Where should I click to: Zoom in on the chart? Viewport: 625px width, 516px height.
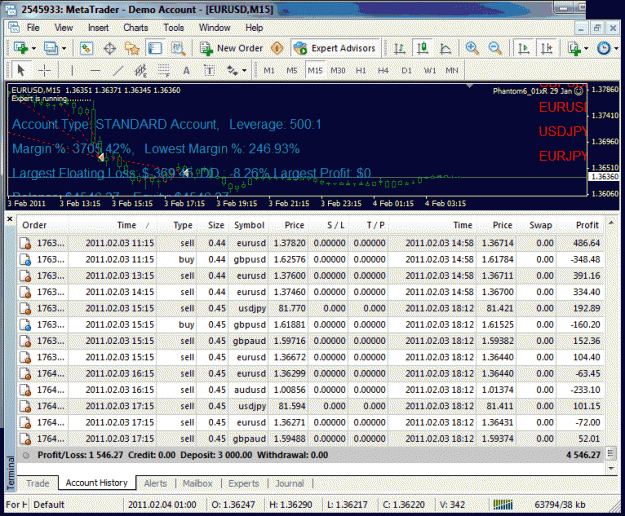(472, 48)
